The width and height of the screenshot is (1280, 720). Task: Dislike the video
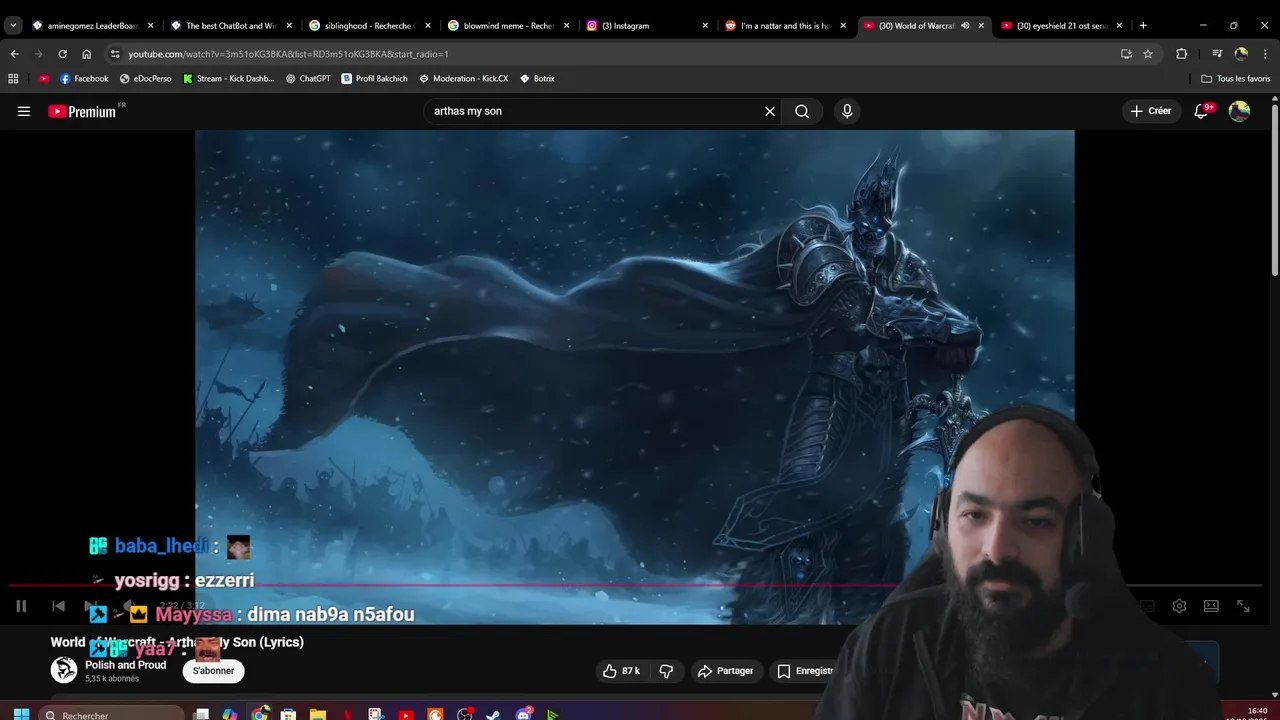tap(666, 671)
